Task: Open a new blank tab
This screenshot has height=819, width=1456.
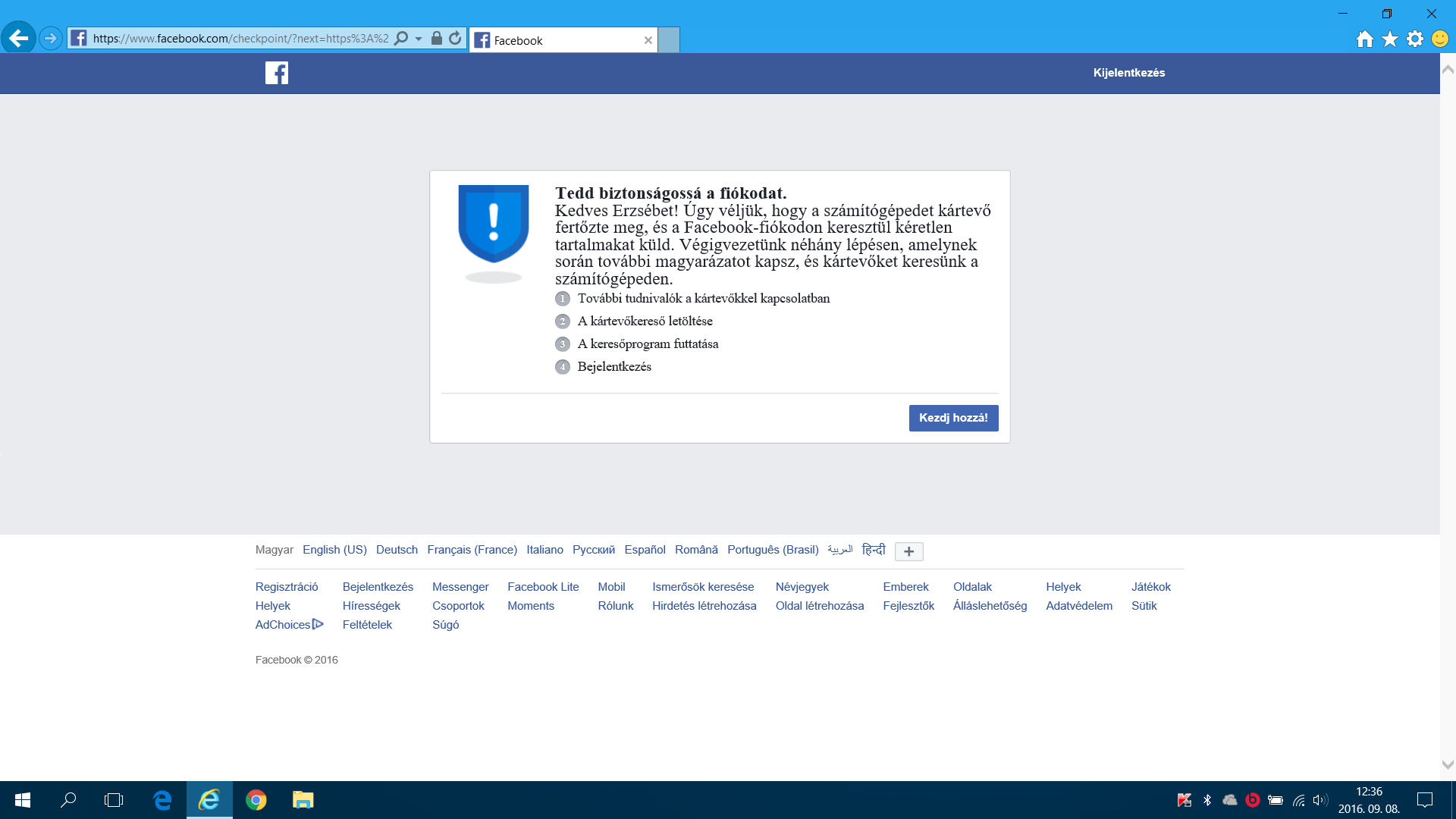Action: pos(668,40)
